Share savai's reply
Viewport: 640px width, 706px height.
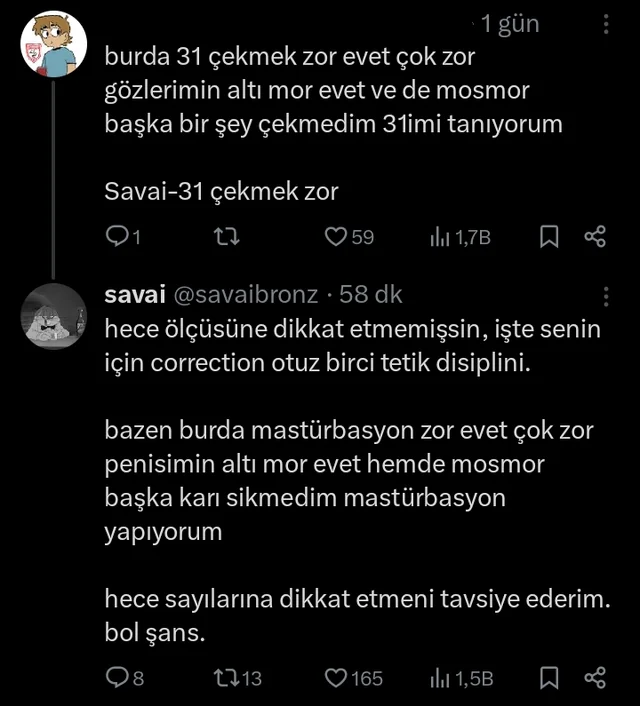(595, 678)
